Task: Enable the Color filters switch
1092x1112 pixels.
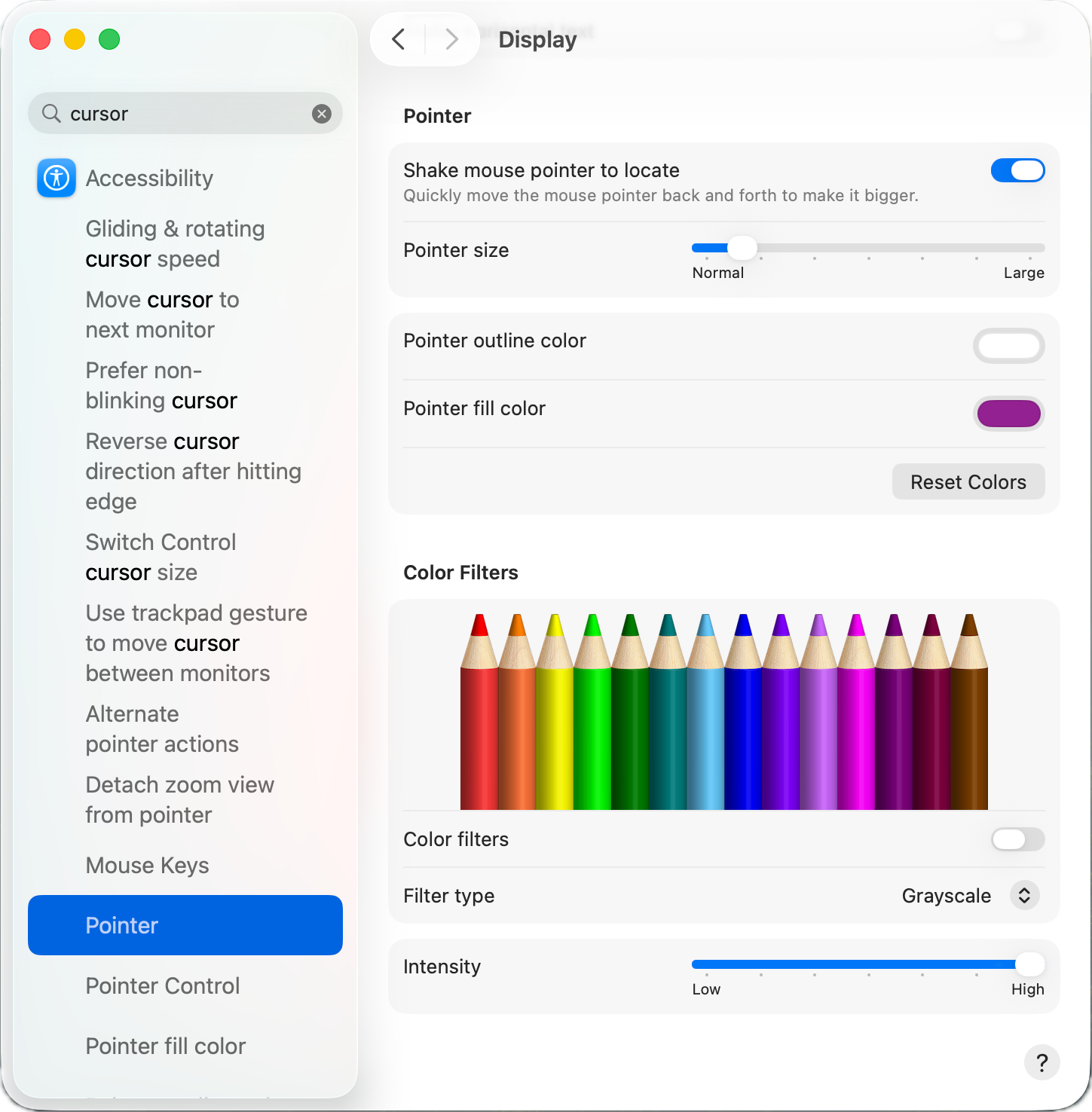Action: point(1017,839)
